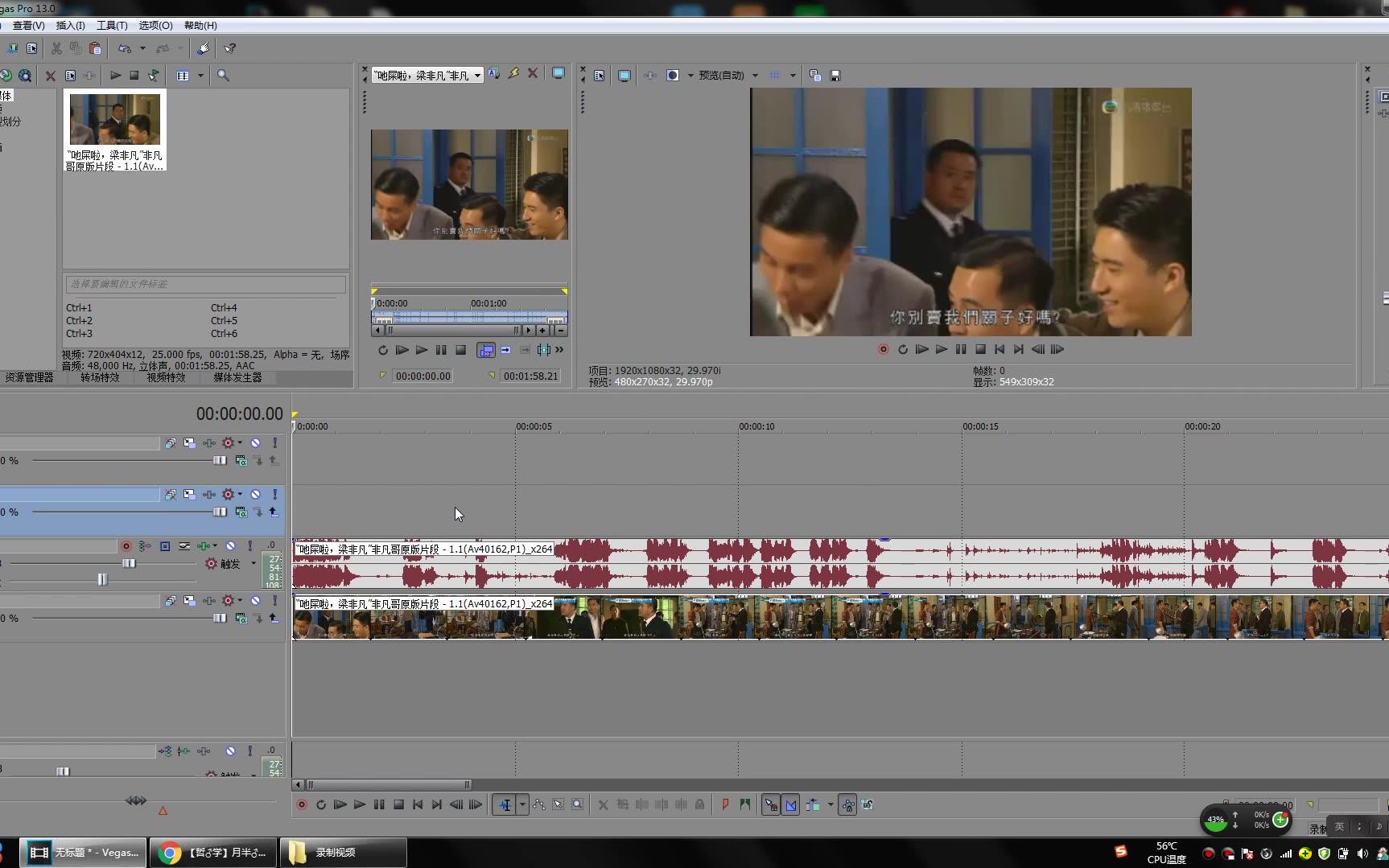Click the save snapshot disk icon in preview
Image resolution: width=1389 pixels, height=868 pixels.
[x=835, y=76]
